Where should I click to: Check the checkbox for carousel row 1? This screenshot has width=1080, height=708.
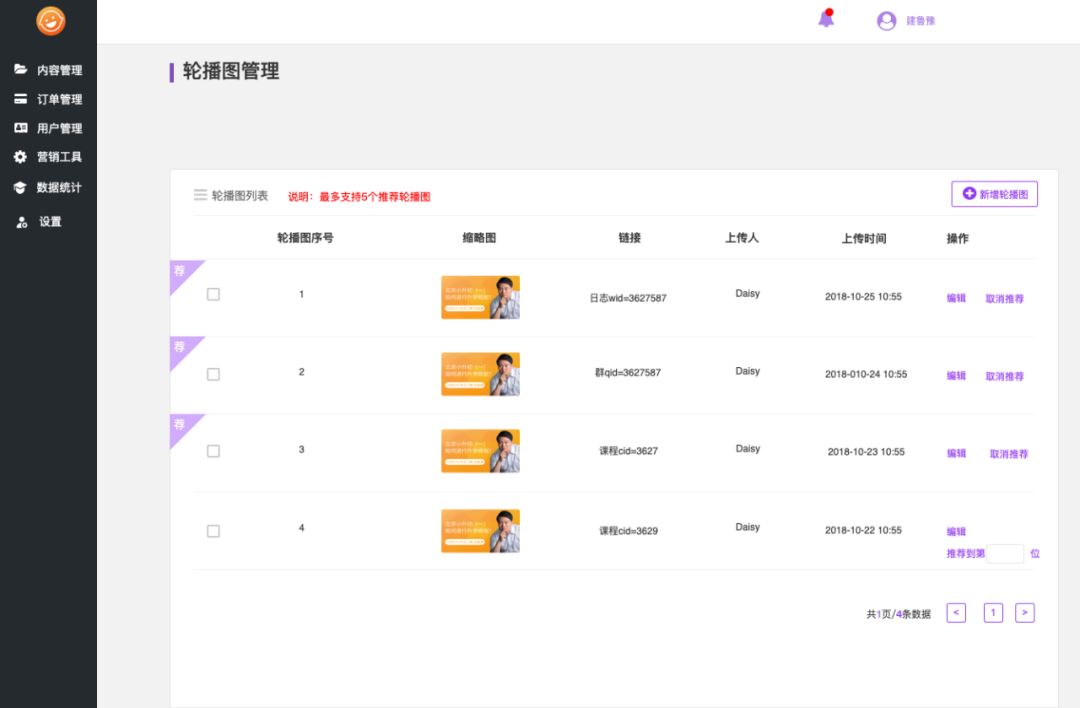[213, 294]
